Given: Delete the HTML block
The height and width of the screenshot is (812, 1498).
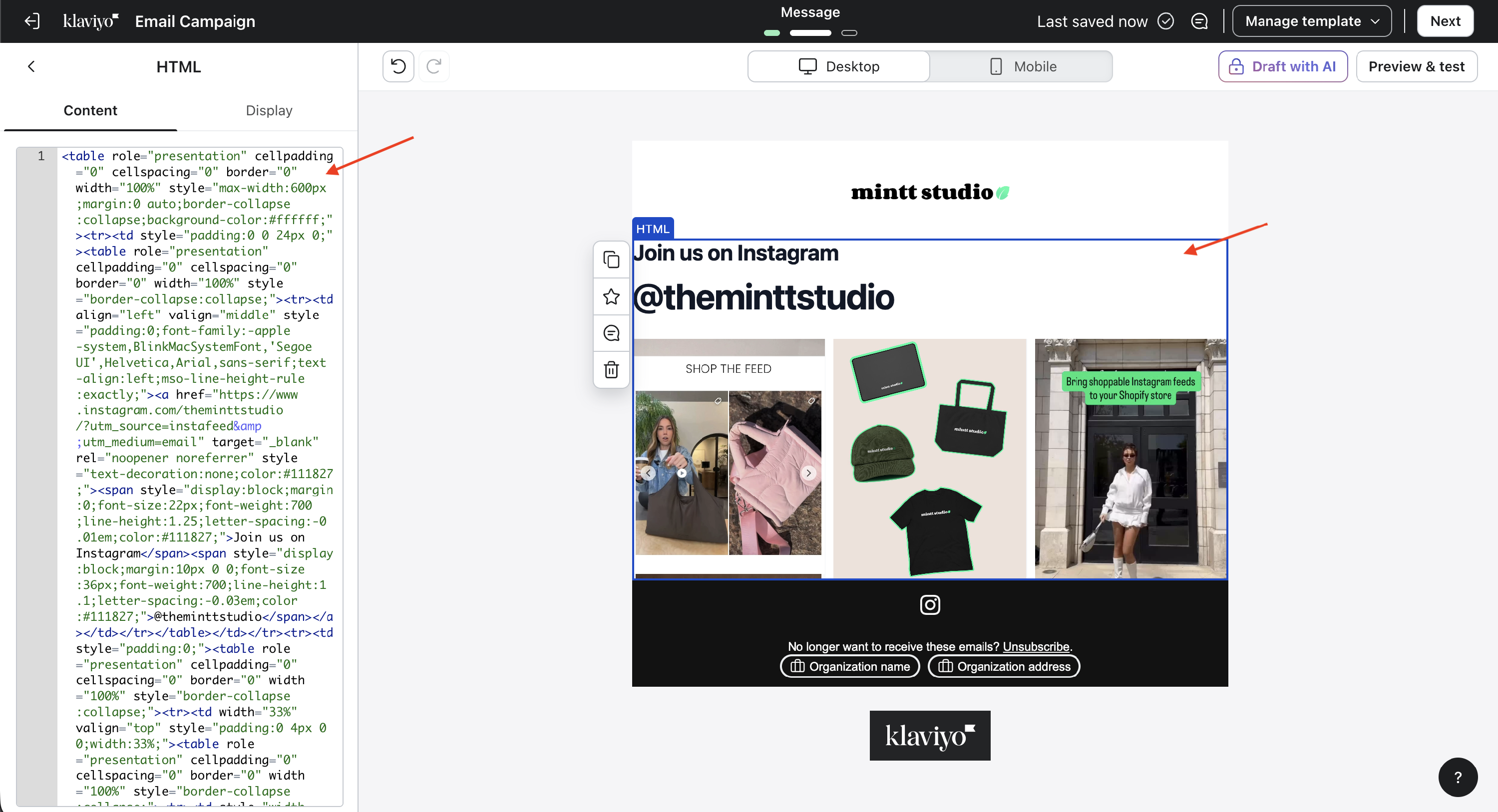Looking at the screenshot, I should (611, 370).
